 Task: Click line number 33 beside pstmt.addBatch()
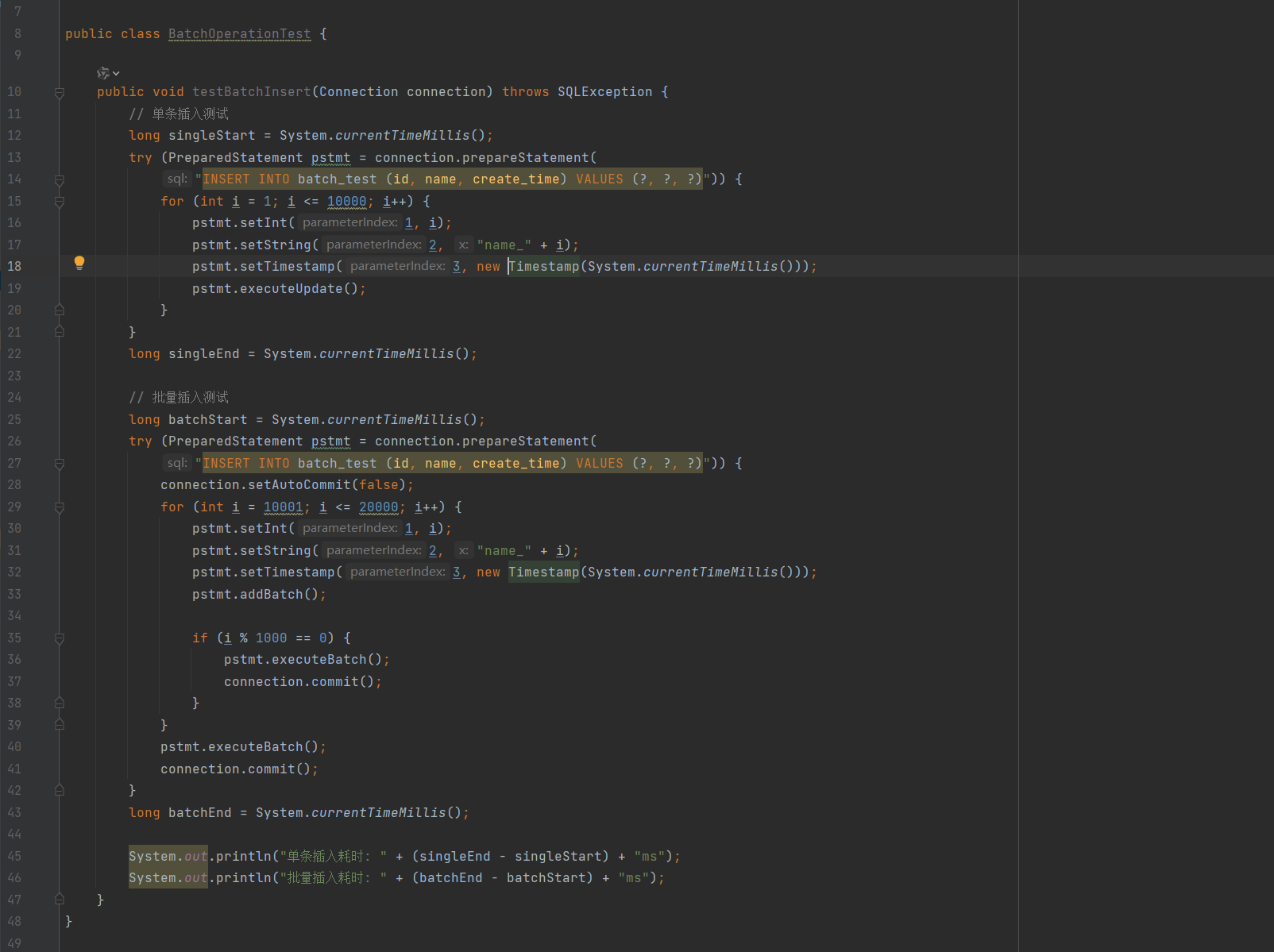[15, 595]
